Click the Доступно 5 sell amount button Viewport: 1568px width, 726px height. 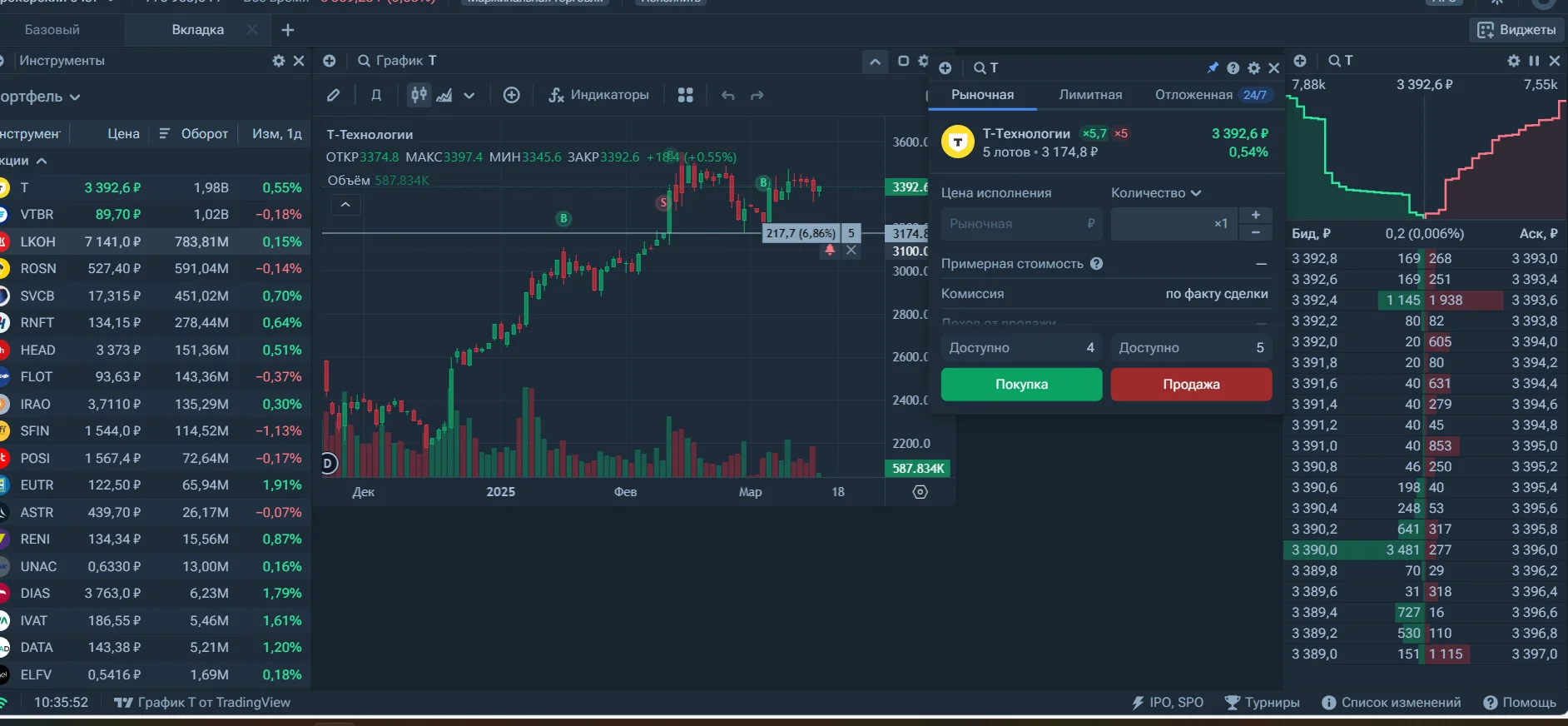[1192, 348]
